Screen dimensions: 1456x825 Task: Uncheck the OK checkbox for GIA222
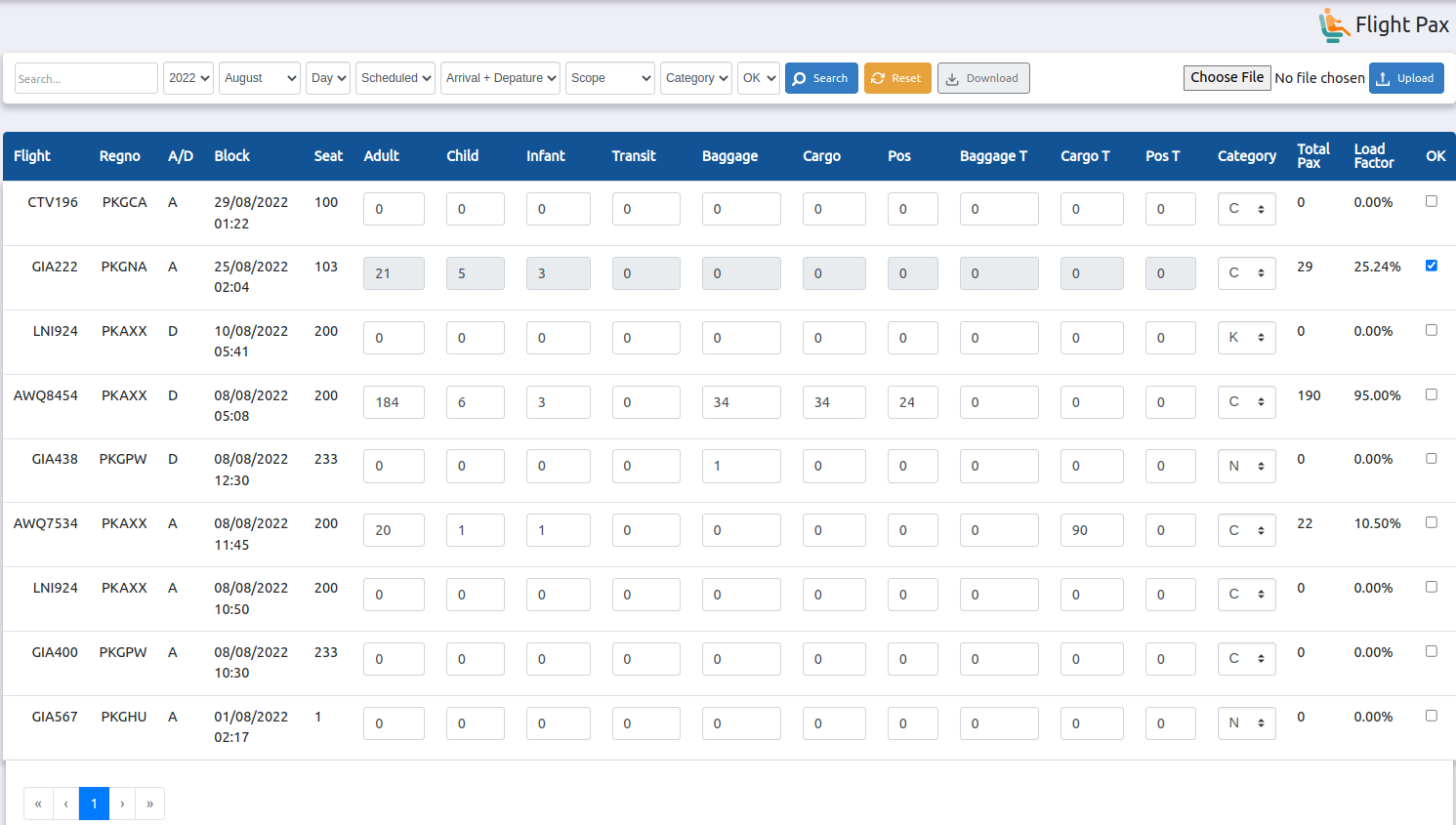click(x=1431, y=266)
